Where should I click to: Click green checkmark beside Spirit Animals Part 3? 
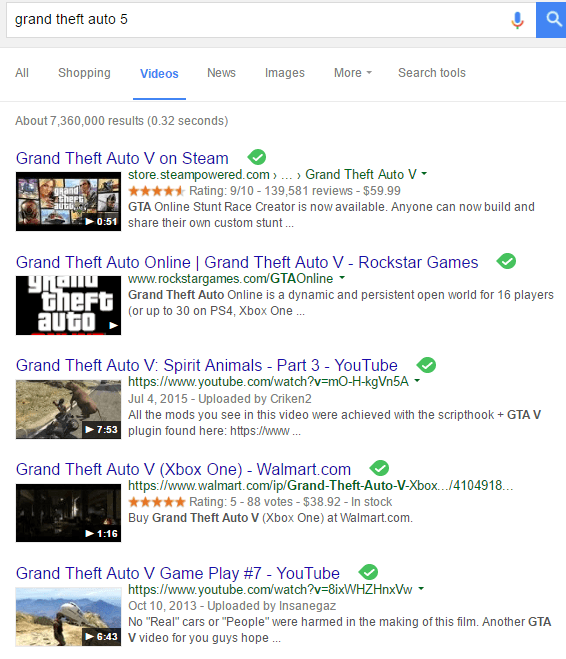pos(426,365)
